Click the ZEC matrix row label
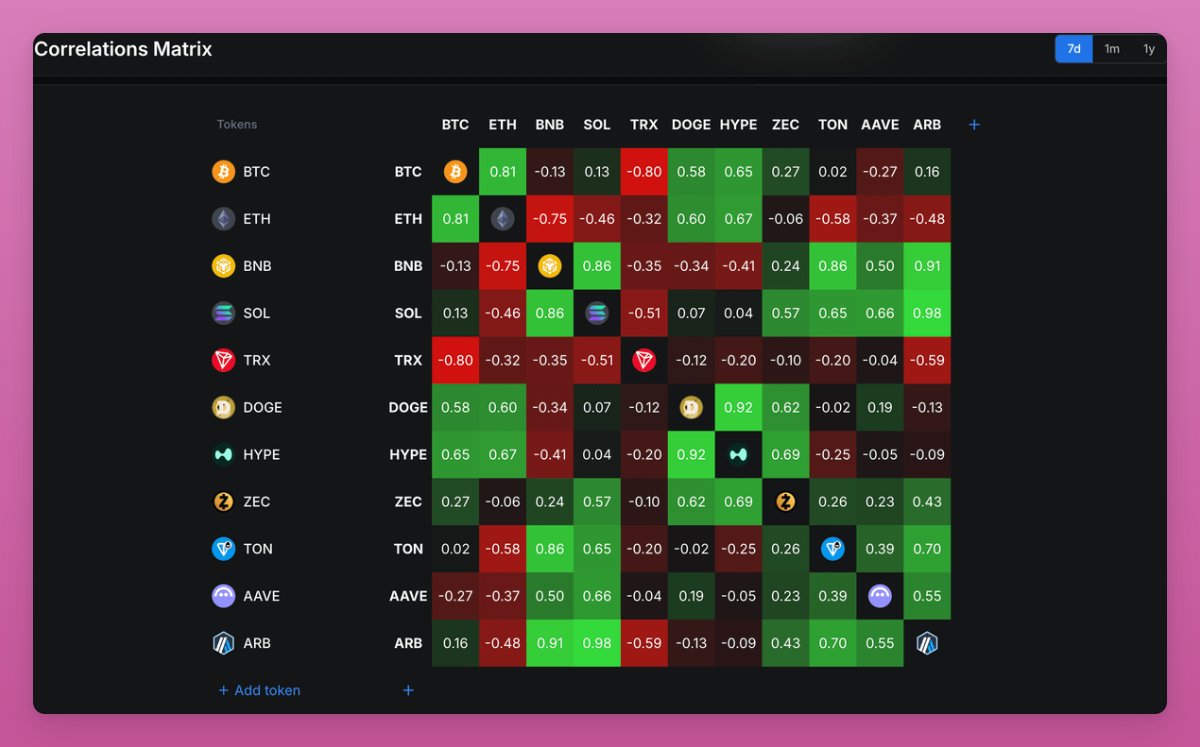 coord(408,502)
